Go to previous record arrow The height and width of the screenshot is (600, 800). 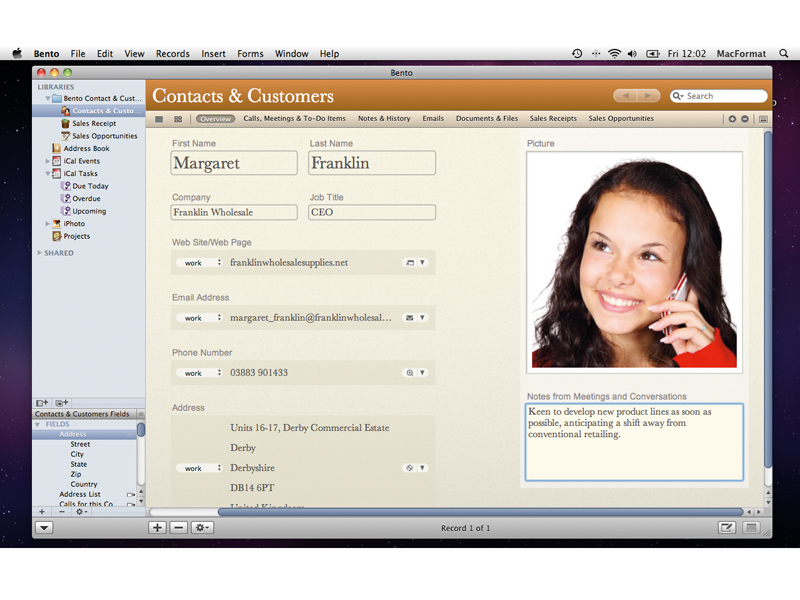626,95
